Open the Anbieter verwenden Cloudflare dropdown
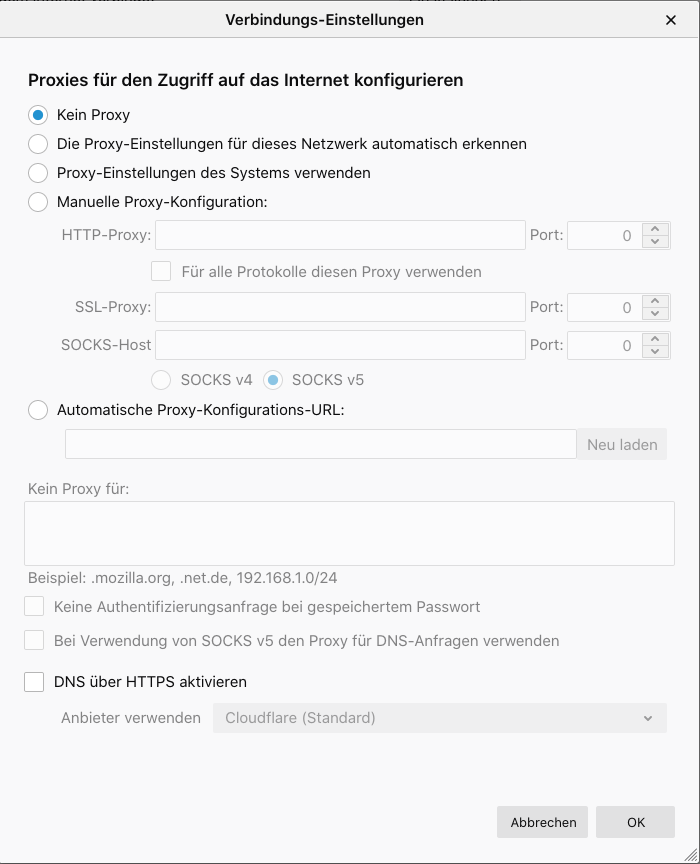 tap(439, 718)
